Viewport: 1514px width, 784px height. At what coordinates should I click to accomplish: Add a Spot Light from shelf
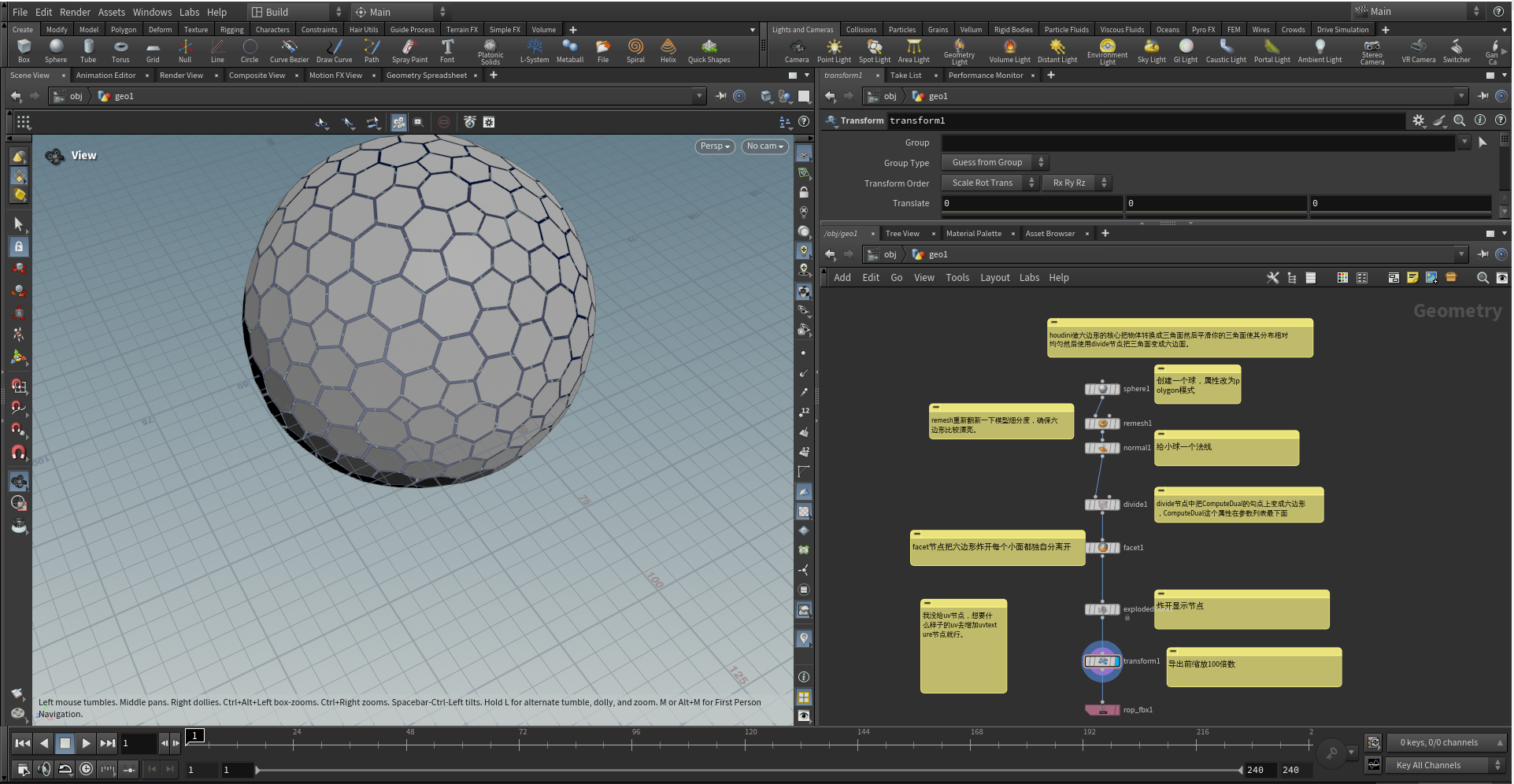click(874, 50)
